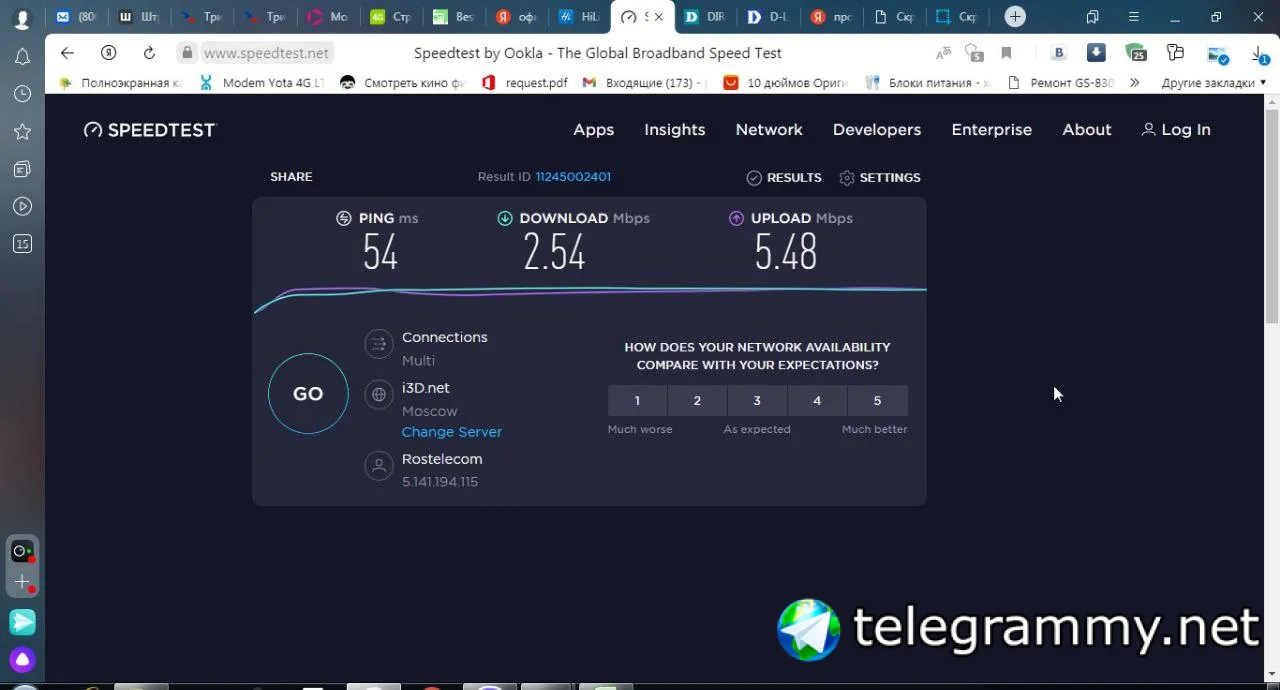Click the Connections multi icon
This screenshot has width=1280, height=690.
[379, 345]
